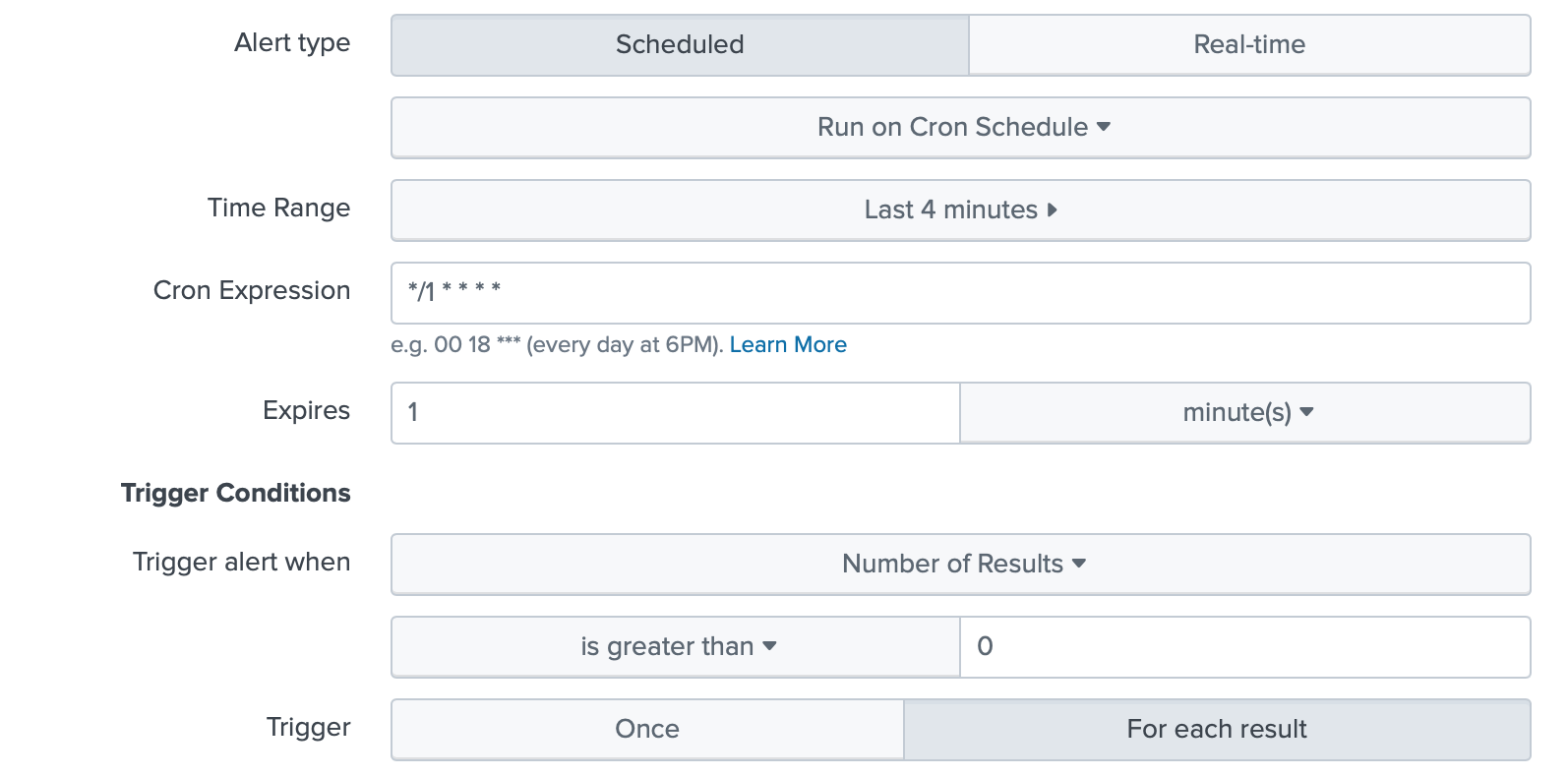The height and width of the screenshot is (777, 1568).
Task: Click the Expires value field
Action: pyautogui.click(x=675, y=413)
